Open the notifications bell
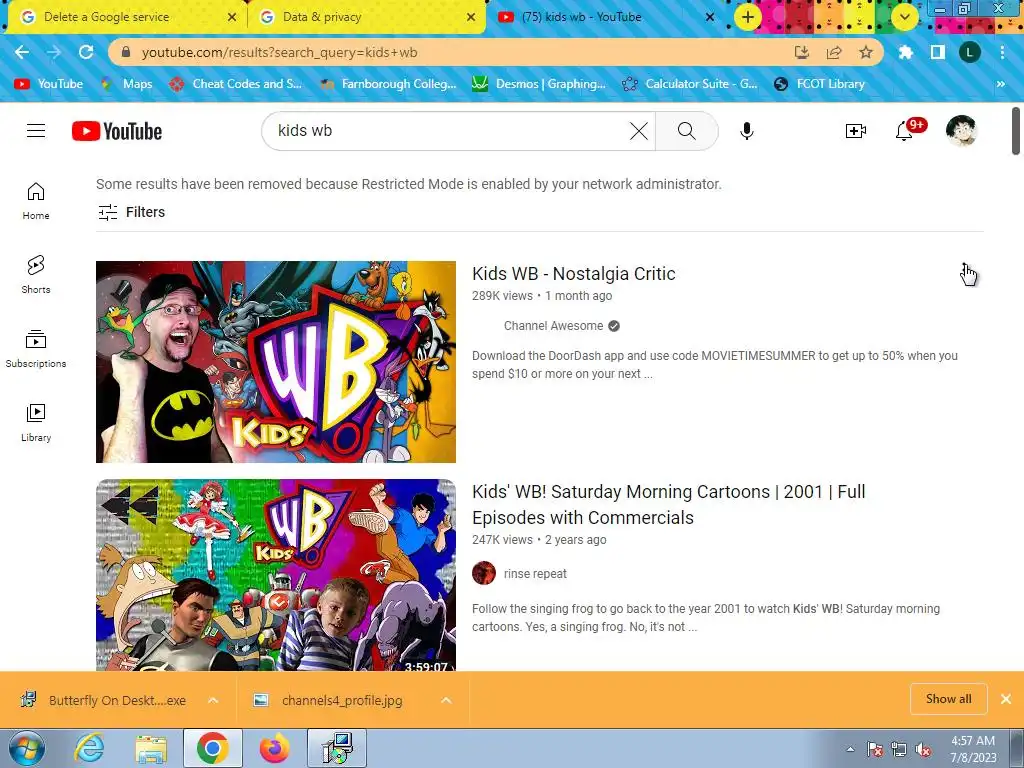Image resolution: width=1024 pixels, height=768 pixels. pos(904,131)
